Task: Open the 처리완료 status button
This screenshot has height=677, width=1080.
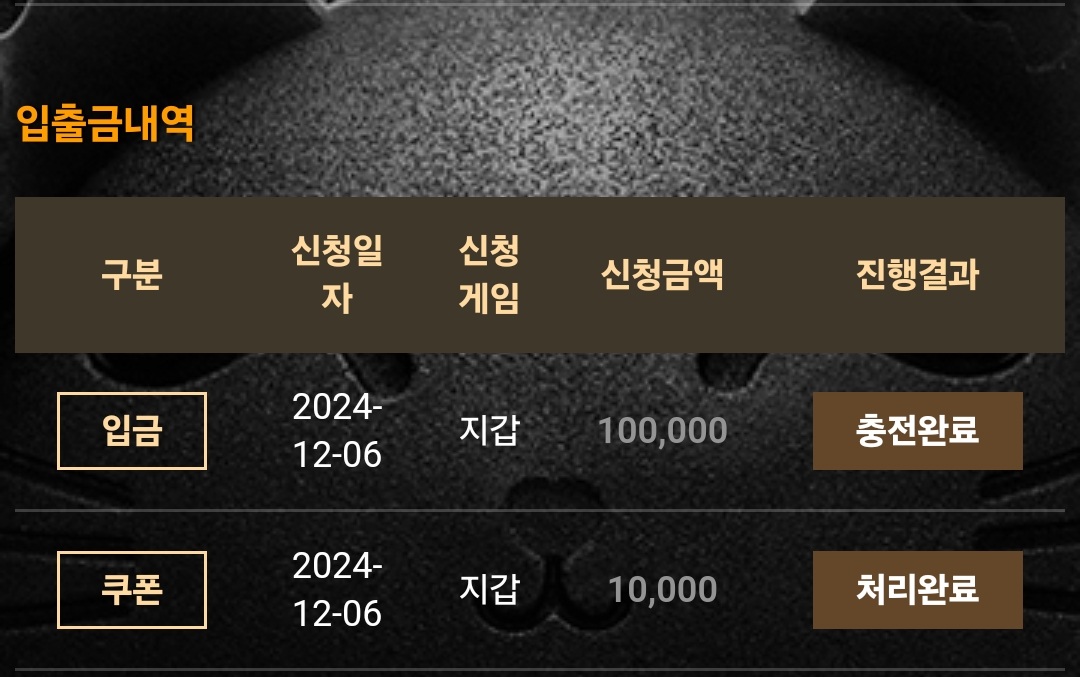Action: click(917, 590)
